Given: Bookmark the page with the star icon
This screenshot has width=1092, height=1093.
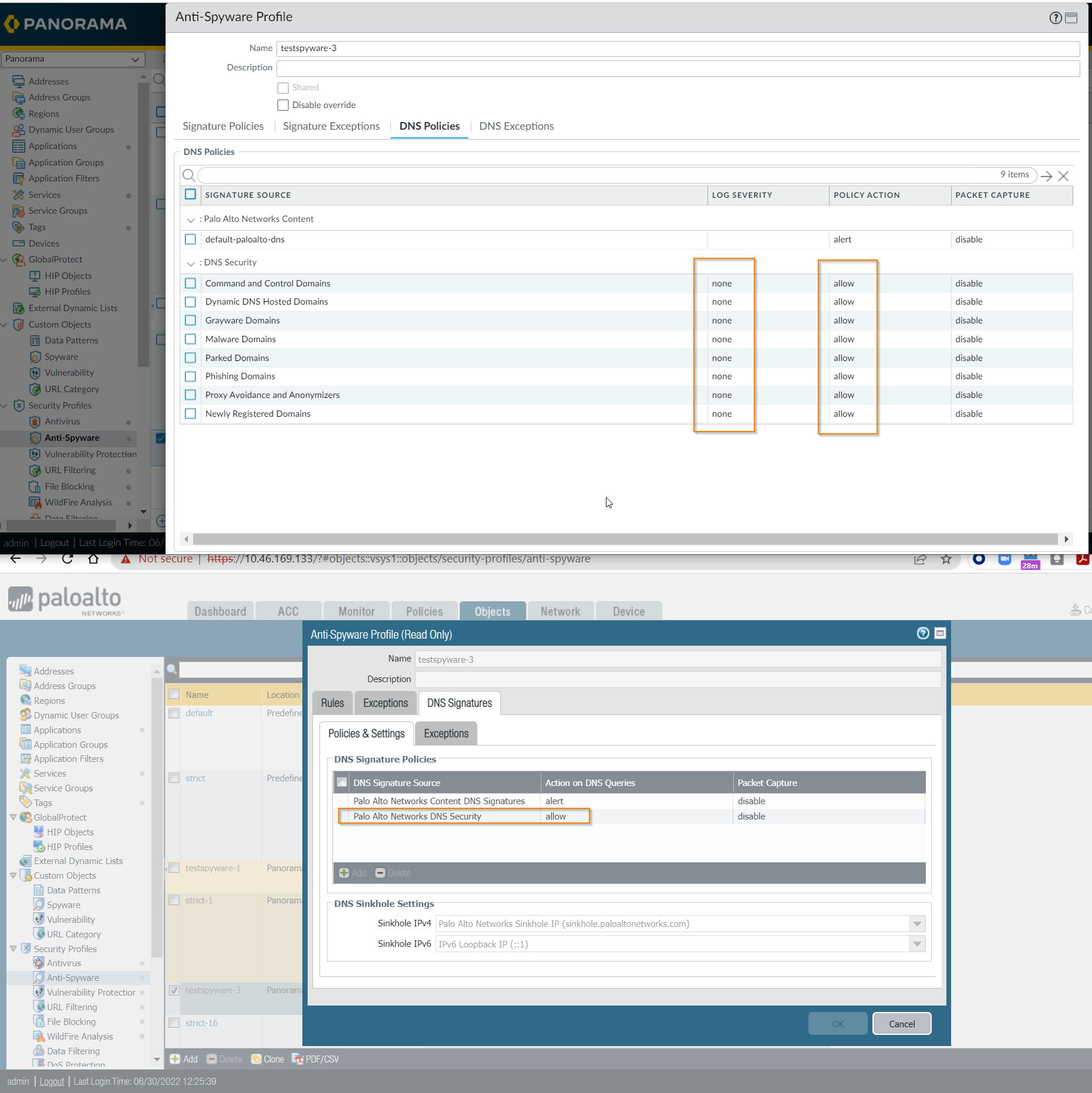Looking at the screenshot, I should point(946,559).
